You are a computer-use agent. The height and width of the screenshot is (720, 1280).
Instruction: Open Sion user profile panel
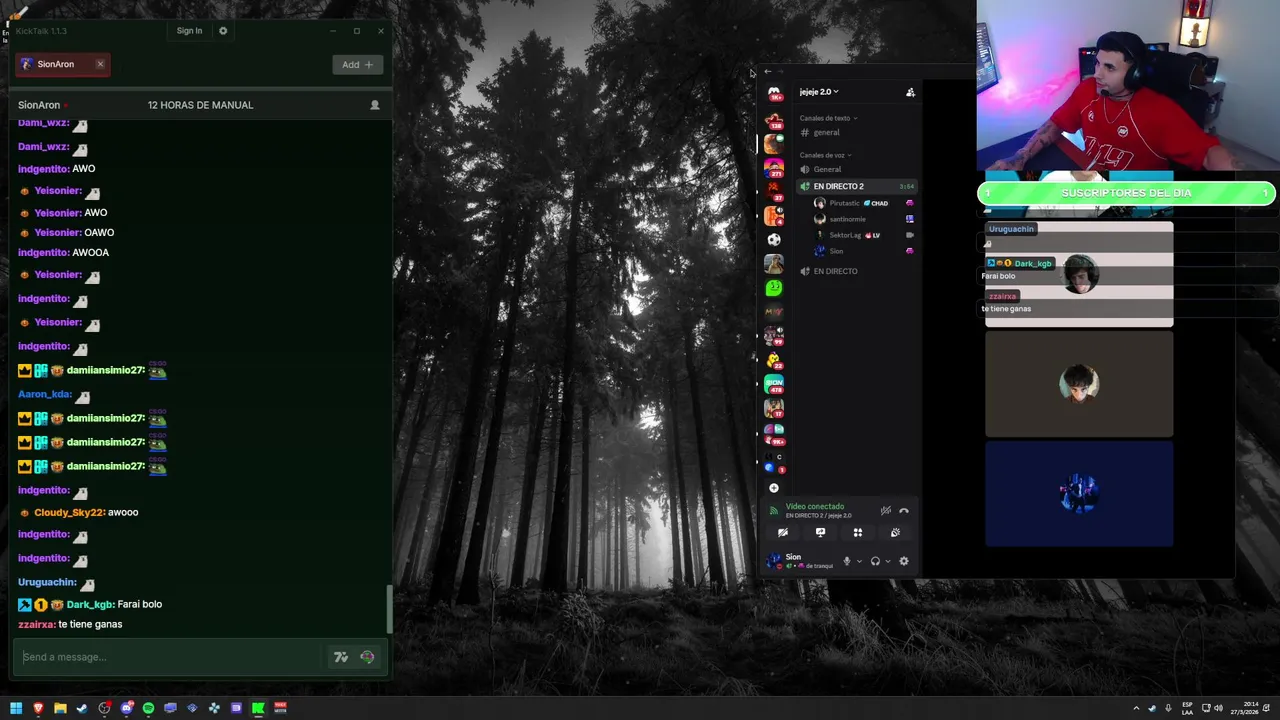click(x=800, y=562)
